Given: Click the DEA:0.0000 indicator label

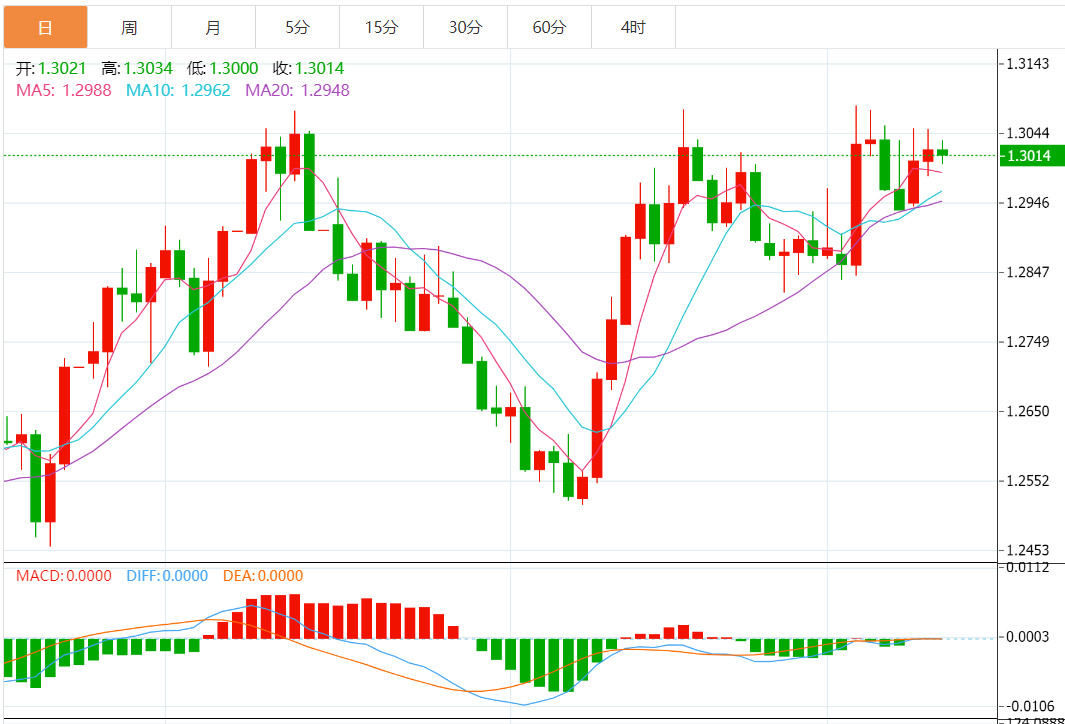Looking at the screenshot, I should 263,576.
